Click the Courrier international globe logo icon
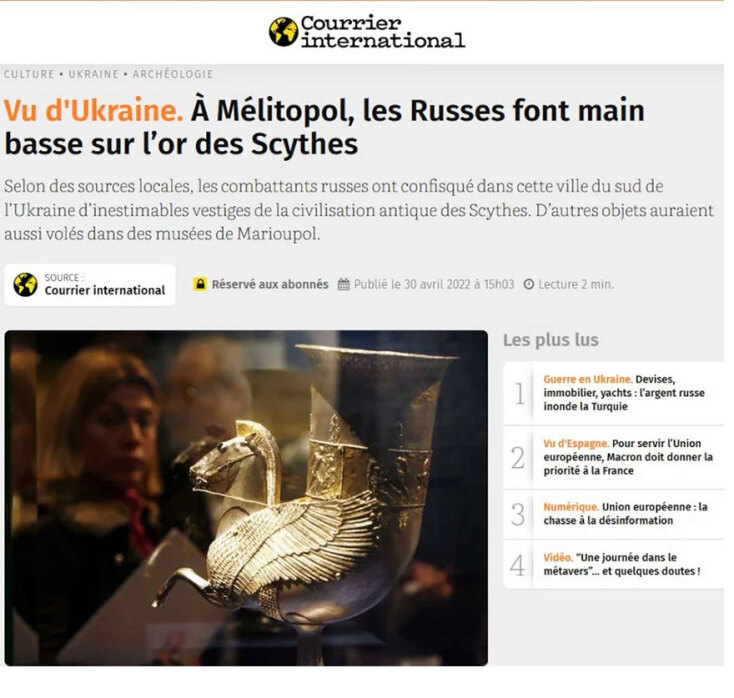Image resolution: width=734 pixels, height=698 pixels. coord(283,32)
